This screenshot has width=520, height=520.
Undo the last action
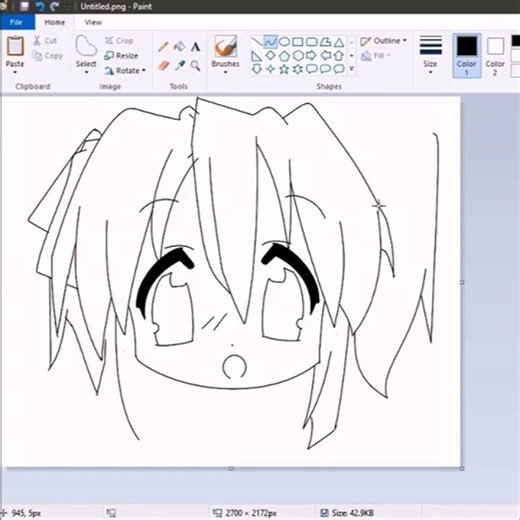tap(40, 6)
